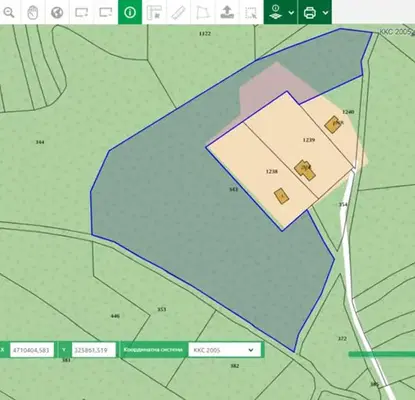415x400 pixels.
Task: Open the ruler distance measure tool
Action: pyautogui.click(x=178, y=13)
